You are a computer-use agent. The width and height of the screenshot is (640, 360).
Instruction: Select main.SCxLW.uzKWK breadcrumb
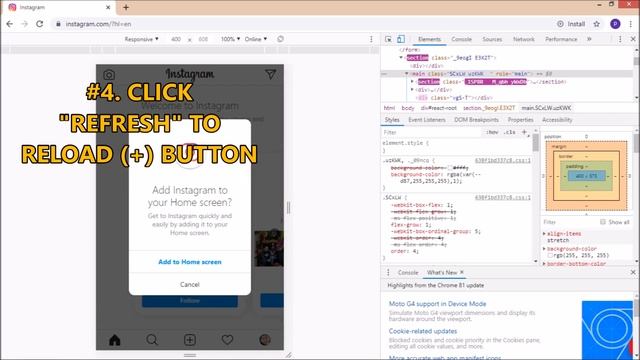coord(546,108)
